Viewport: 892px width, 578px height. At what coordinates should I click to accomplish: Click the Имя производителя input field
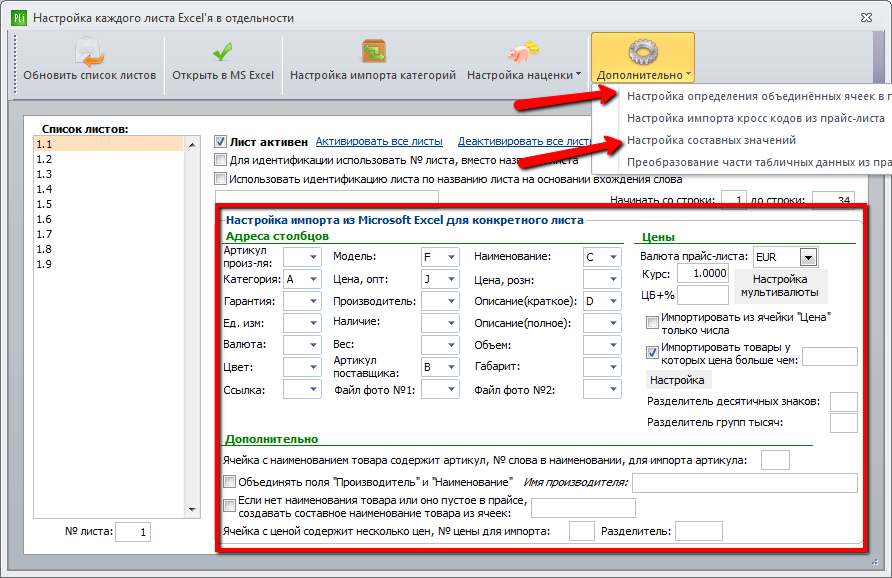pyautogui.click(x=745, y=482)
